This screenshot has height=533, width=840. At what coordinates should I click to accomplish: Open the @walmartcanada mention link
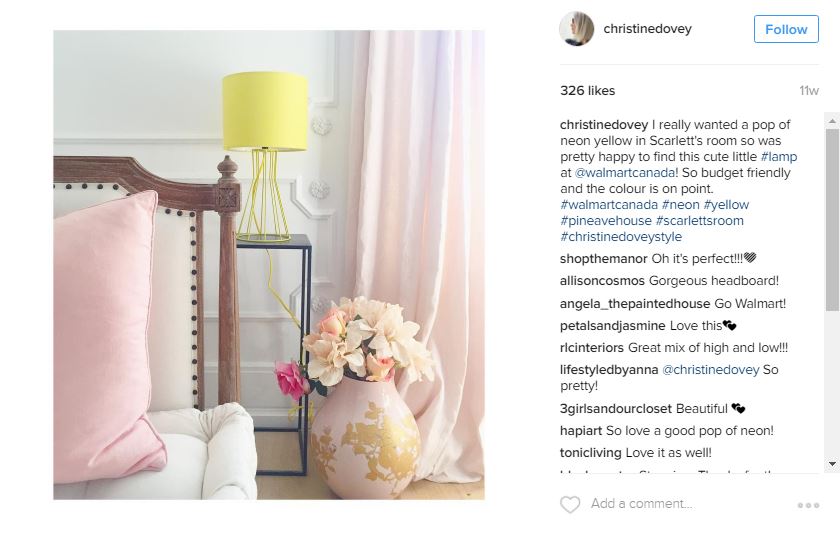coord(625,172)
